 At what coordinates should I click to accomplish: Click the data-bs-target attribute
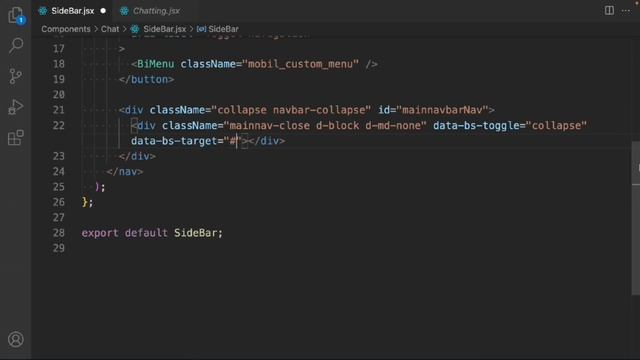coord(174,141)
